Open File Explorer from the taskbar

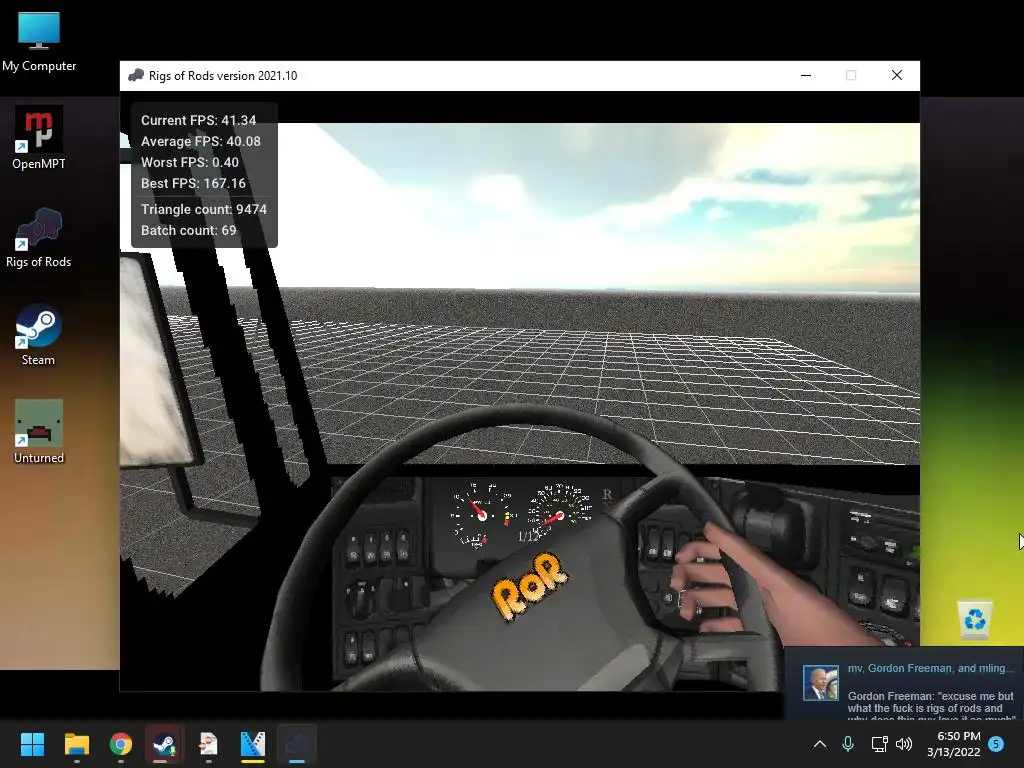76,744
